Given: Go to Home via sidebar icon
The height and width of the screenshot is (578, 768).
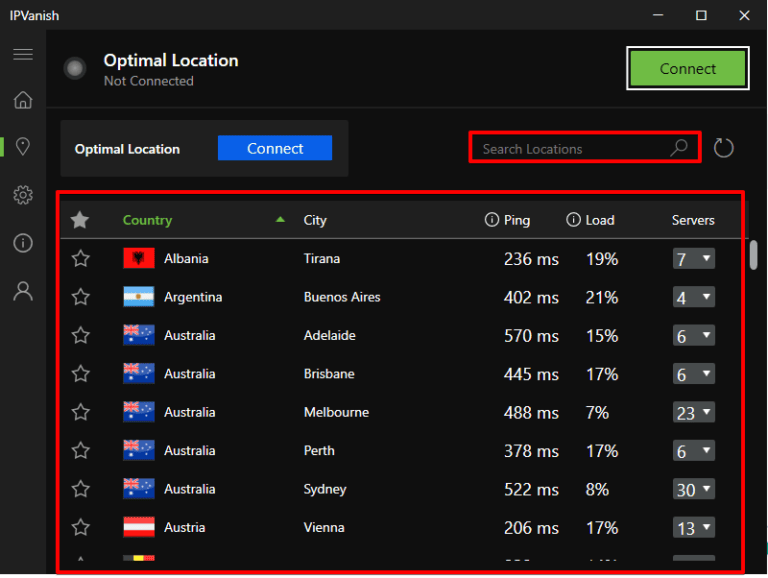Looking at the screenshot, I should pos(22,100).
